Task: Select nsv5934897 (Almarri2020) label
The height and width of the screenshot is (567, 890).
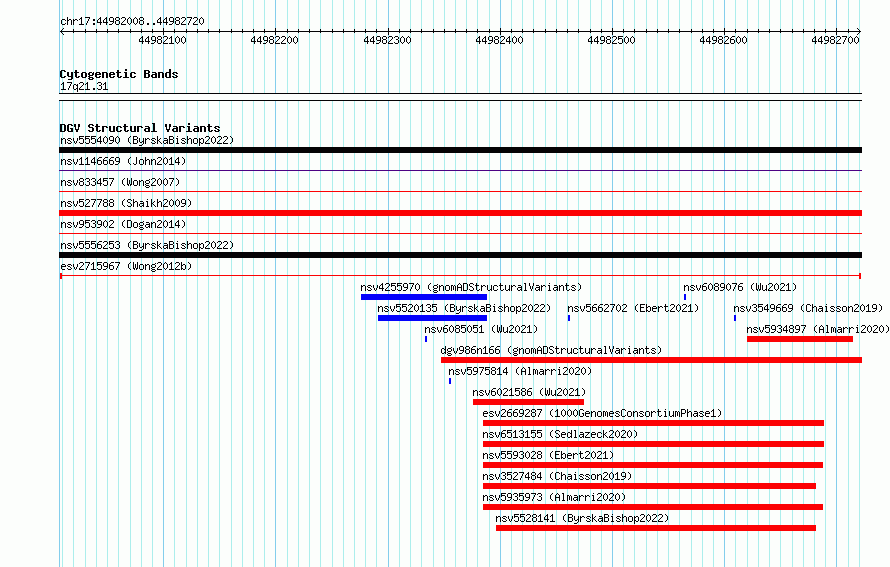Action: (818, 329)
